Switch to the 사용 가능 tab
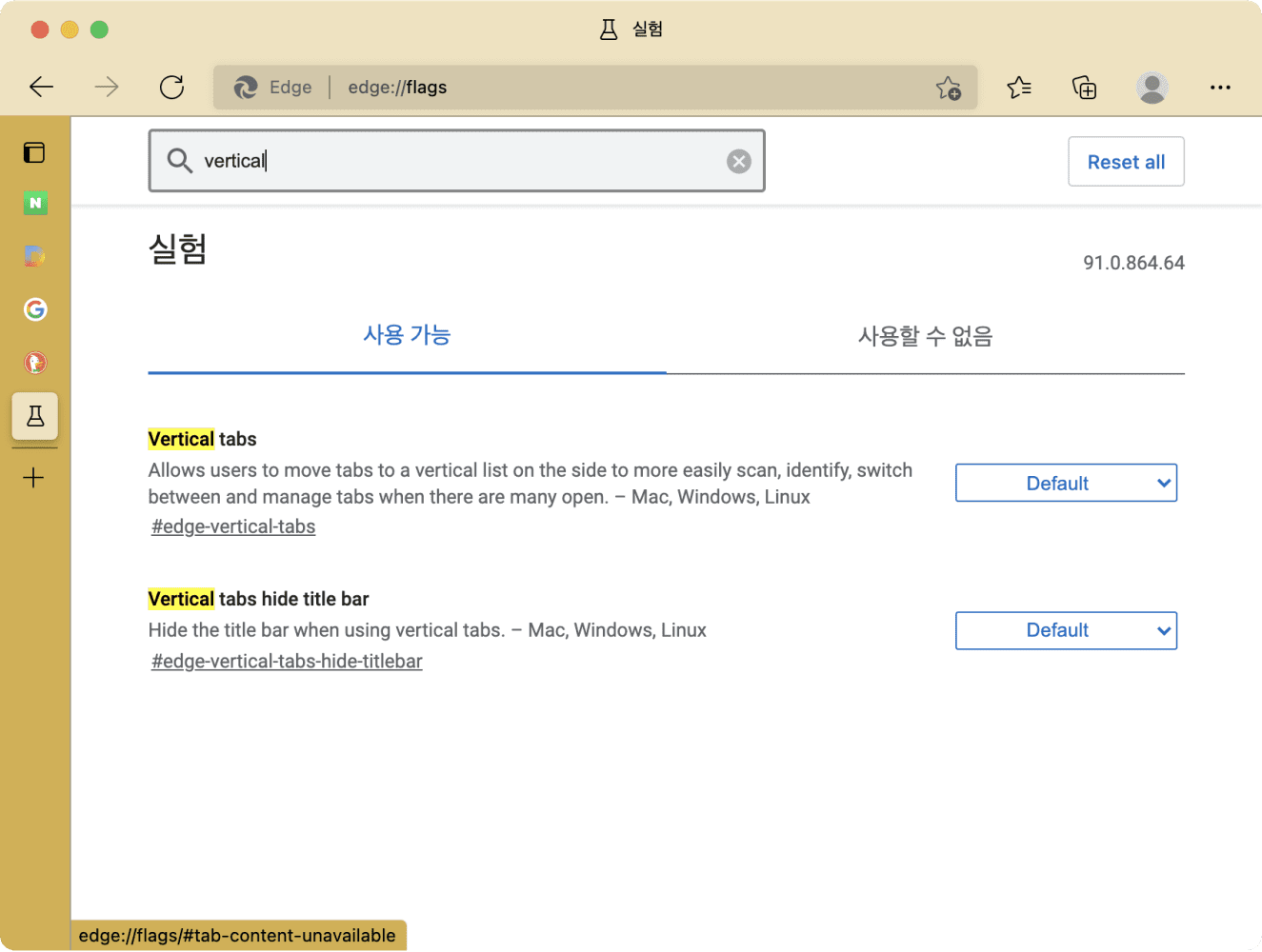This screenshot has width=1262, height=952. pyautogui.click(x=407, y=335)
